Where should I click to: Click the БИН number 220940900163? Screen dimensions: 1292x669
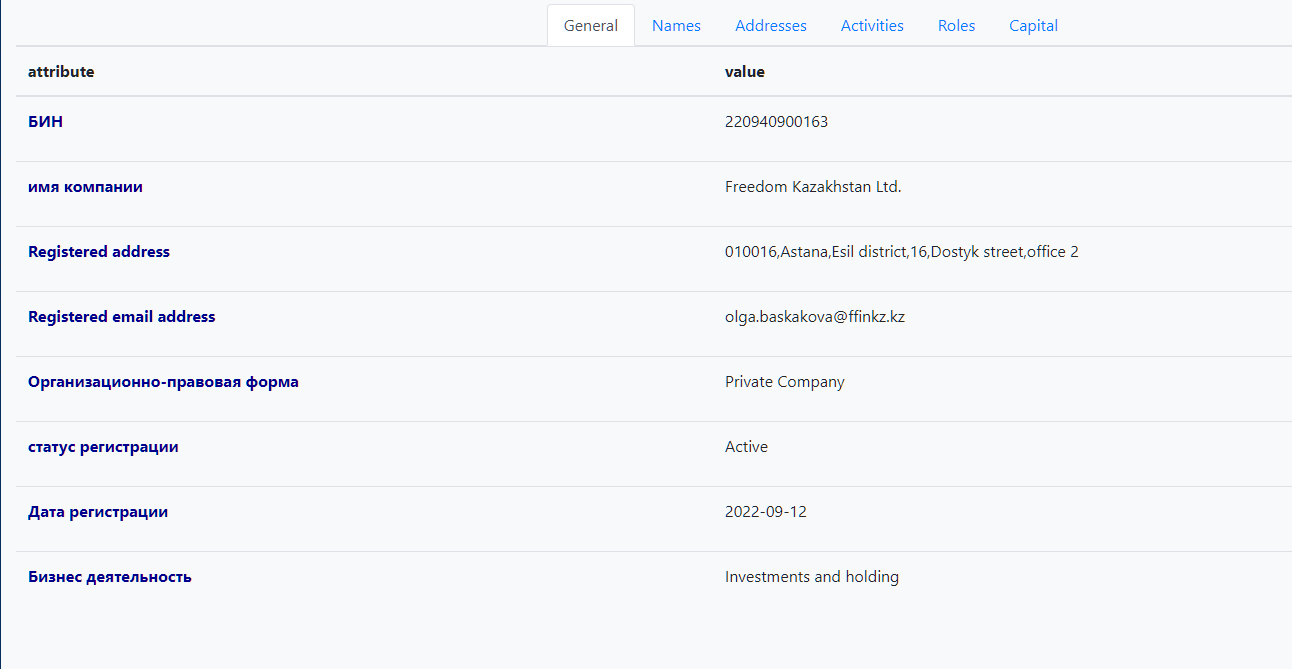pos(776,122)
